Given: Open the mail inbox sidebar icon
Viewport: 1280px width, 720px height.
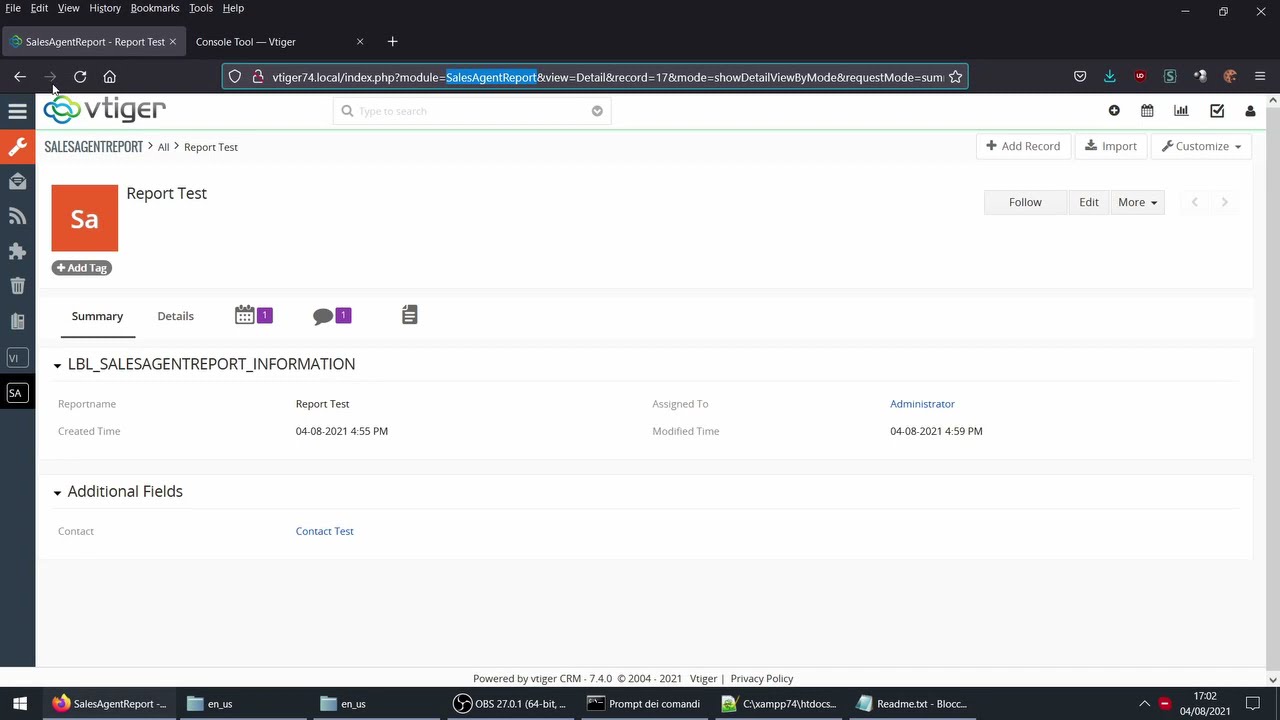Looking at the screenshot, I should point(17,181).
